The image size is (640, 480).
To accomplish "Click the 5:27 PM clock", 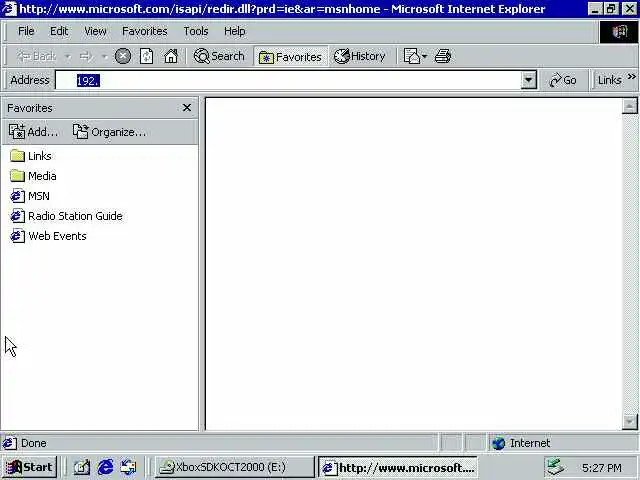I will coord(602,468).
